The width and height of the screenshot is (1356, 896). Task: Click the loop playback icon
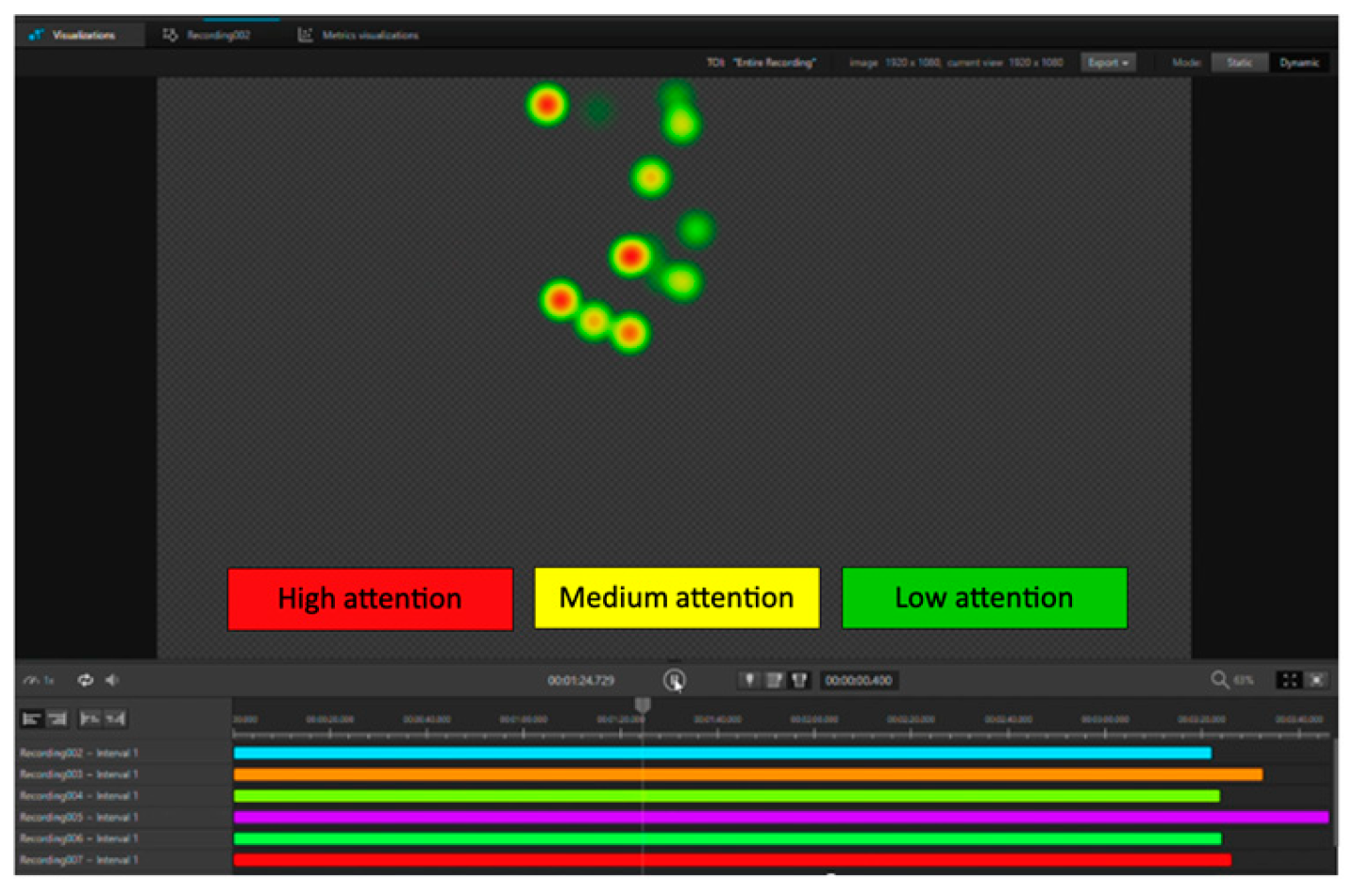(85, 680)
